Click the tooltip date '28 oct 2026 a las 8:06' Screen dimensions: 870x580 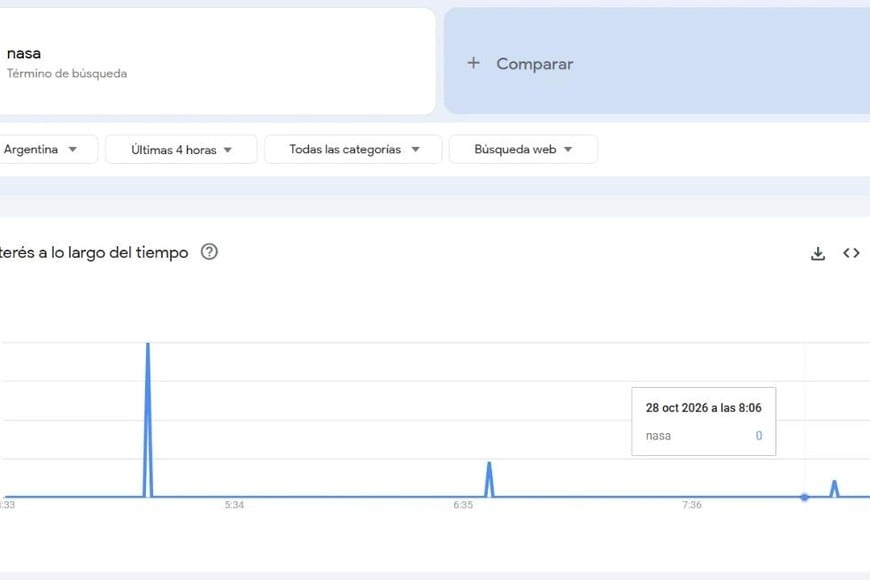click(704, 408)
